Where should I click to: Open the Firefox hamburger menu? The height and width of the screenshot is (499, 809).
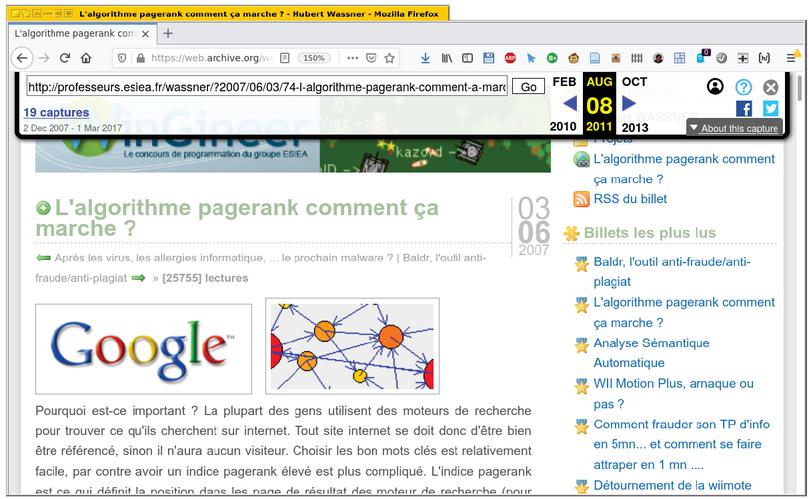pyautogui.click(x=792, y=57)
